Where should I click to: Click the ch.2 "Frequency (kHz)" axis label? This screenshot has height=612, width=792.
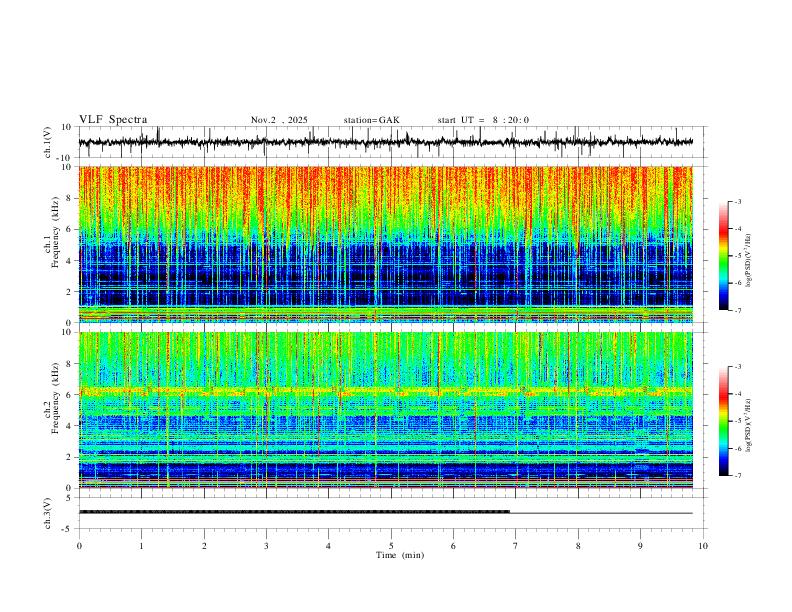coord(56,398)
